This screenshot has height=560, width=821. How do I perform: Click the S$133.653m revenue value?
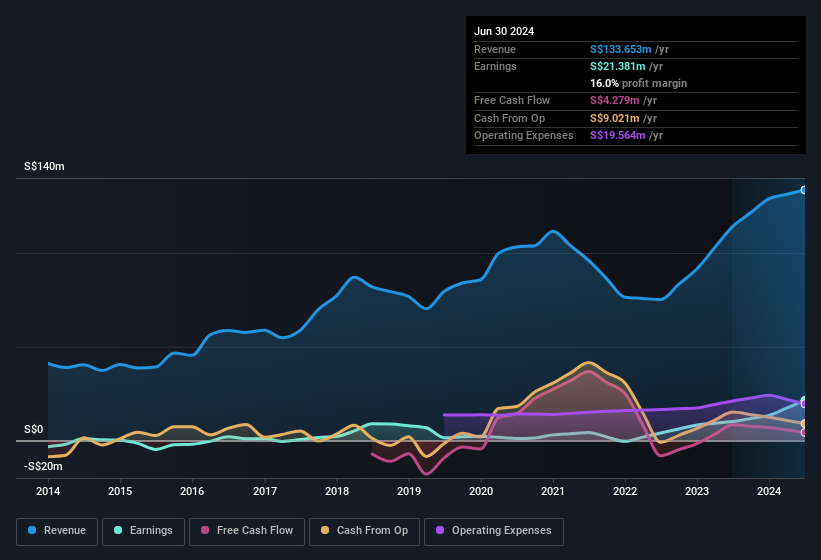point(620,49)
